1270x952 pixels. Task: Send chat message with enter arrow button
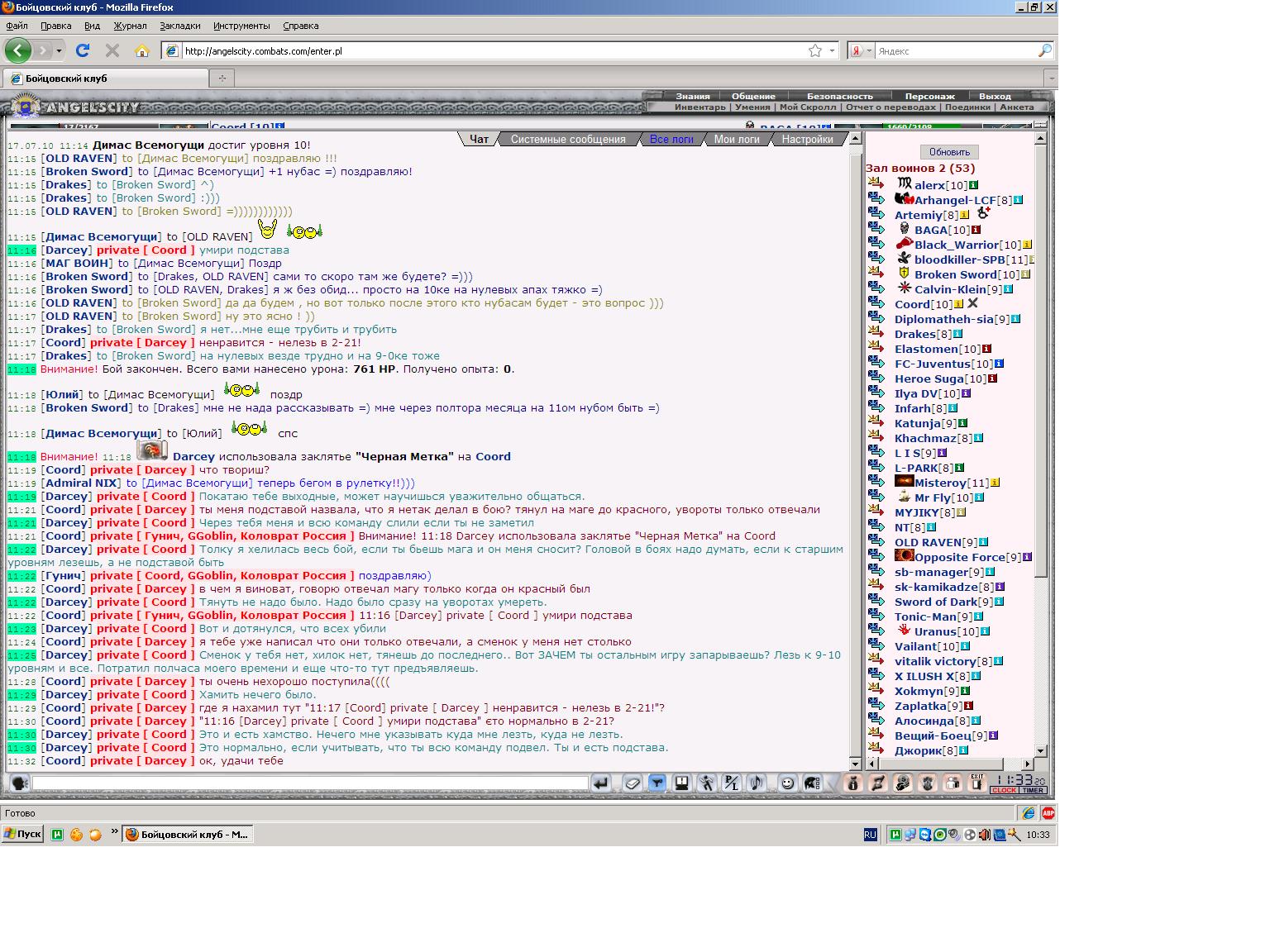(600, 783)
